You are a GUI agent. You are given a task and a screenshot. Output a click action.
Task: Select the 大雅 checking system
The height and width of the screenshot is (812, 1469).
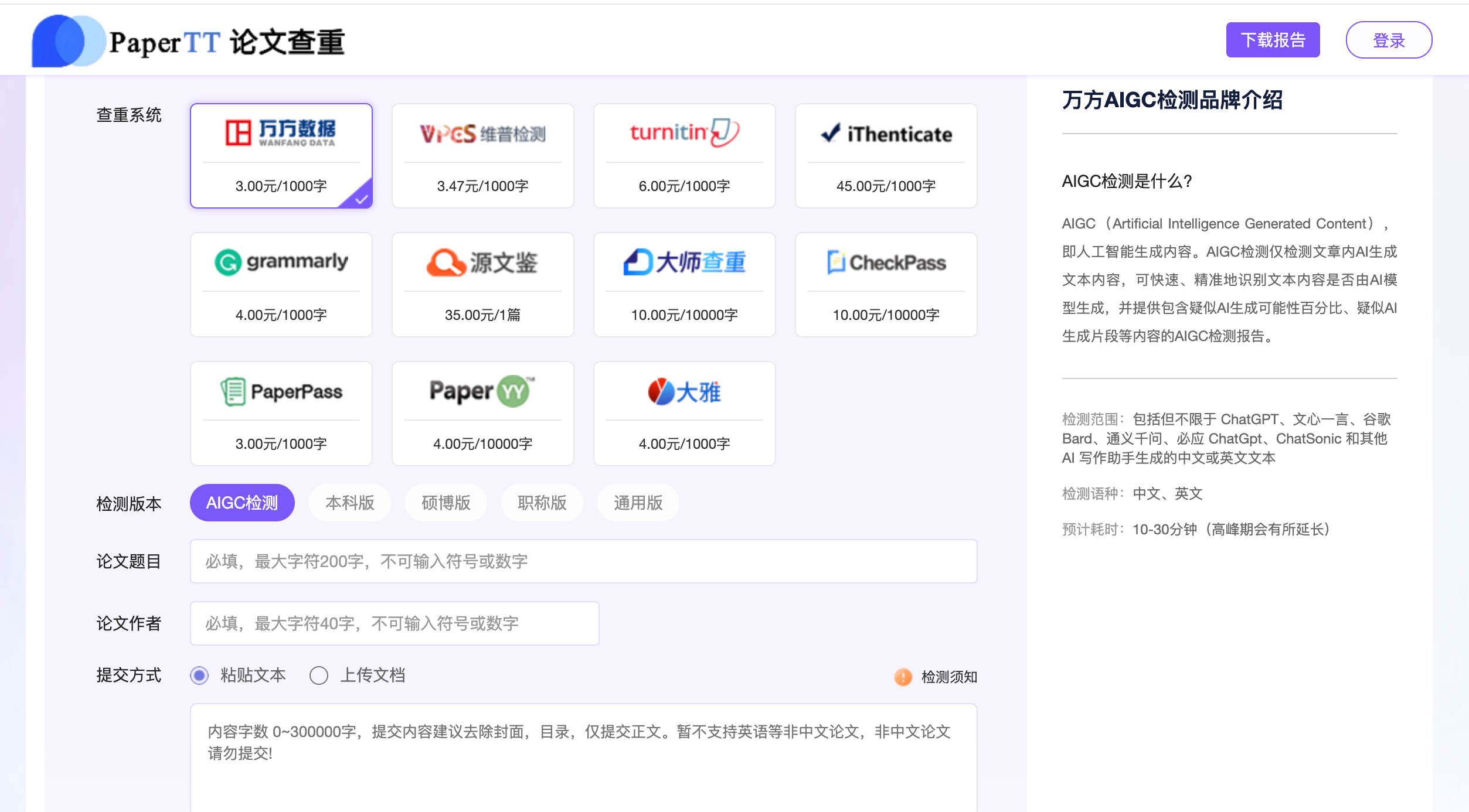point(685,414)
